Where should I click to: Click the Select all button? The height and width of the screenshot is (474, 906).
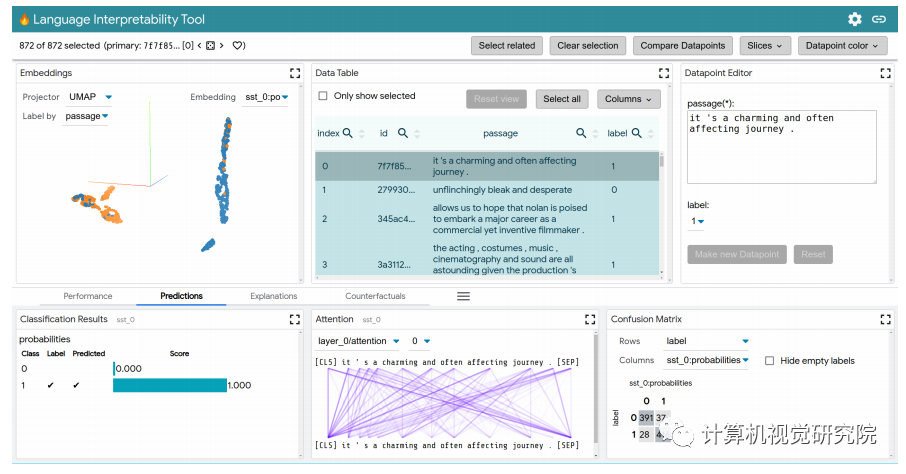562,99
